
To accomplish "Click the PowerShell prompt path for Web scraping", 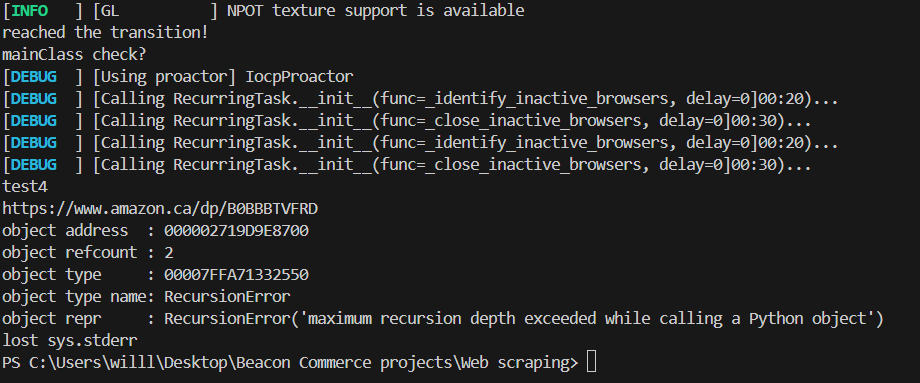I will click(290, 363).
